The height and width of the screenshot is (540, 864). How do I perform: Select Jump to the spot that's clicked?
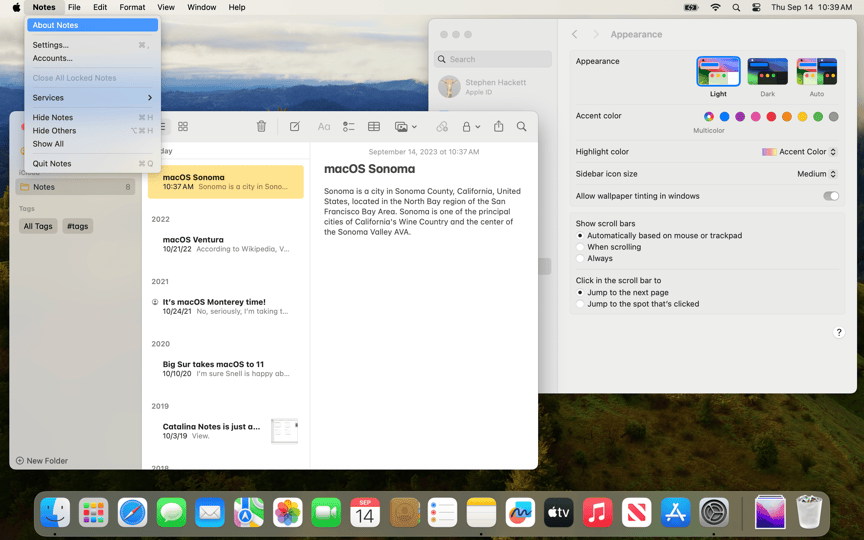point(580,304)
